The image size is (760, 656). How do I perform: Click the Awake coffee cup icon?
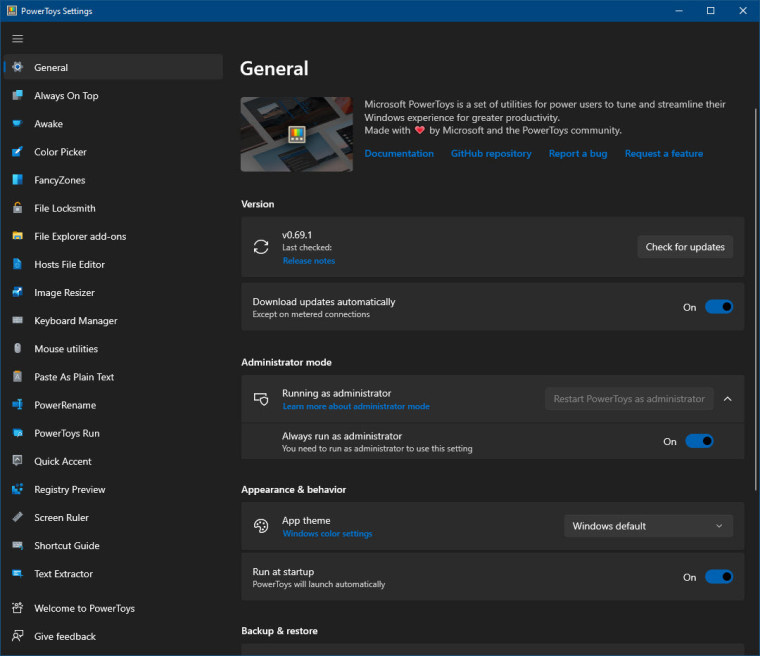pyautogui.click(x=17, y=124)
